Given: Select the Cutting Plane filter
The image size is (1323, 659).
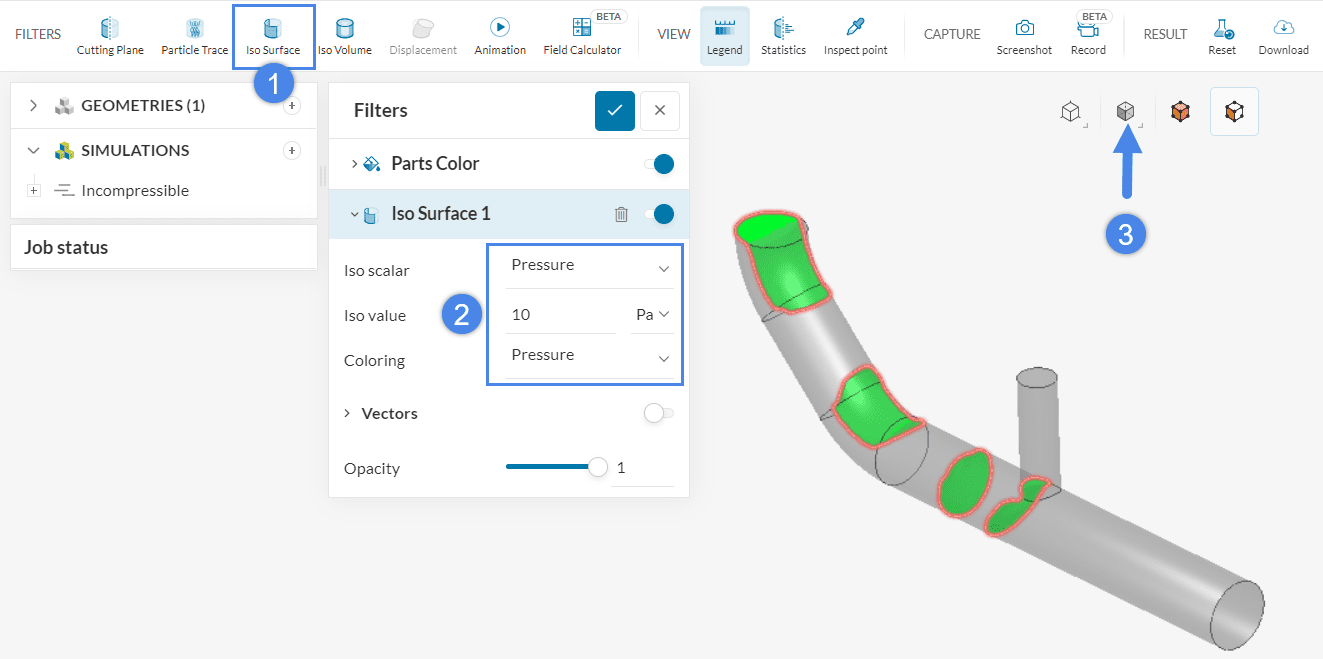Looking at the screenshot, I should 110,35.
